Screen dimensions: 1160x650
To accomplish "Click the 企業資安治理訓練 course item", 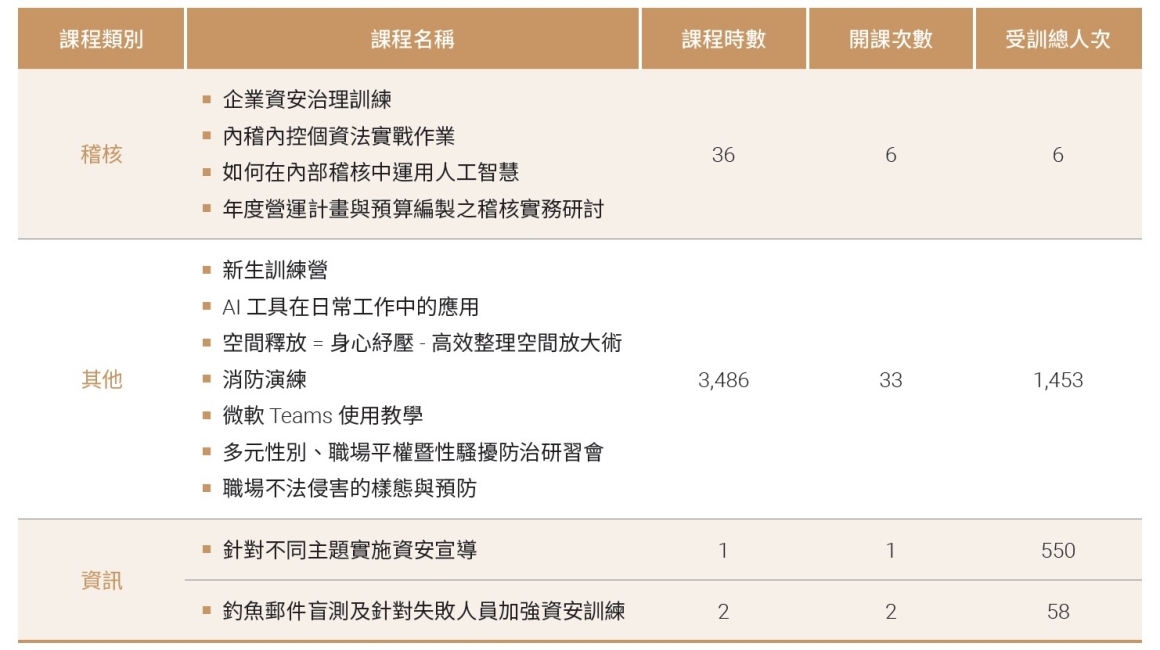I will (x=307, y=99).
